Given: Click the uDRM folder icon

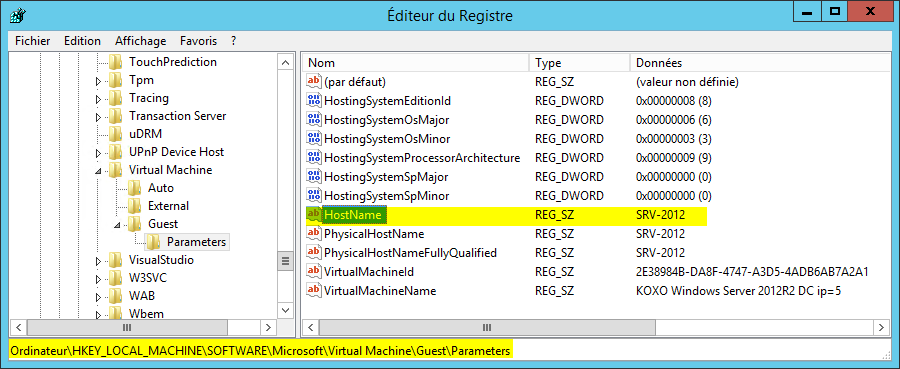Looking at the screenshot, I should pyautogui.click(x=116, y=134).
